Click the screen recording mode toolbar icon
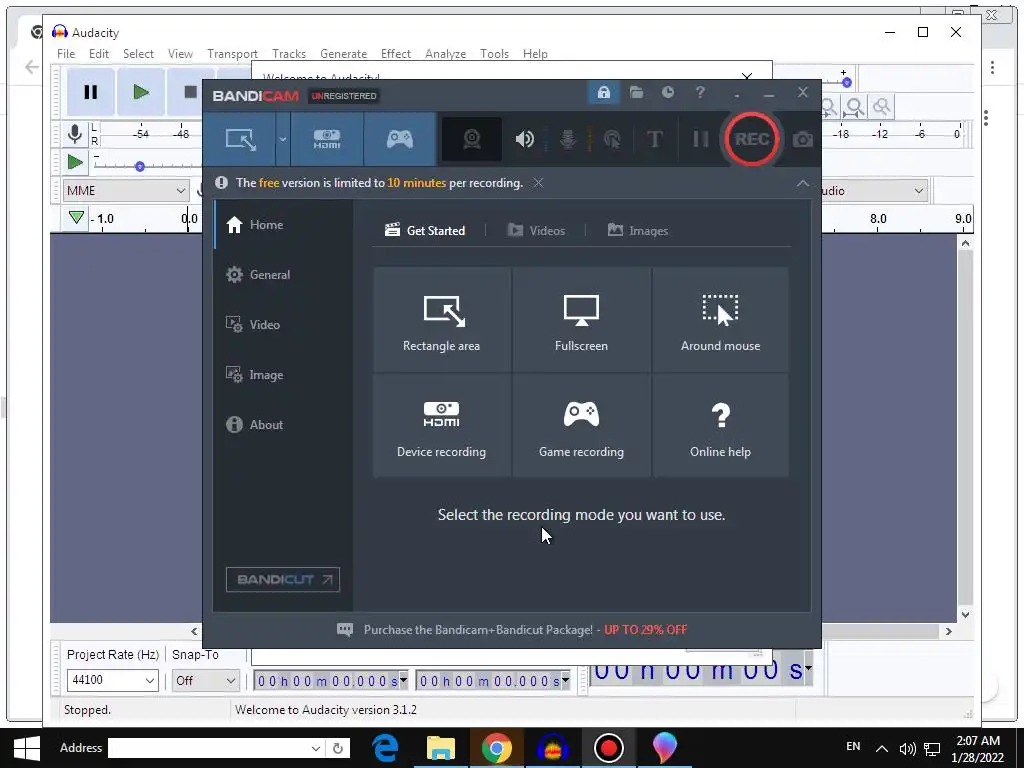Viewport: 1024px width, 768px height. [240, 139]
